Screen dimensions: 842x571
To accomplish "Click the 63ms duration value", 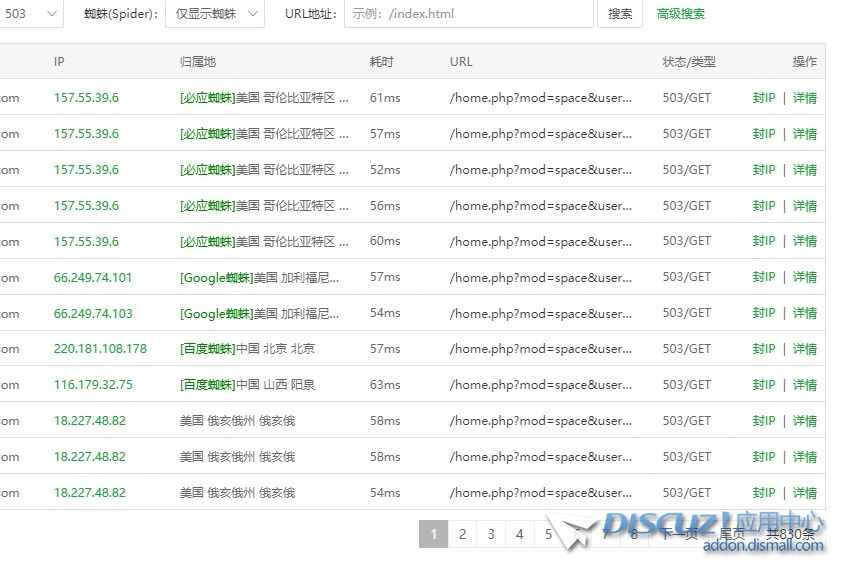I will [x=385, y=385].
